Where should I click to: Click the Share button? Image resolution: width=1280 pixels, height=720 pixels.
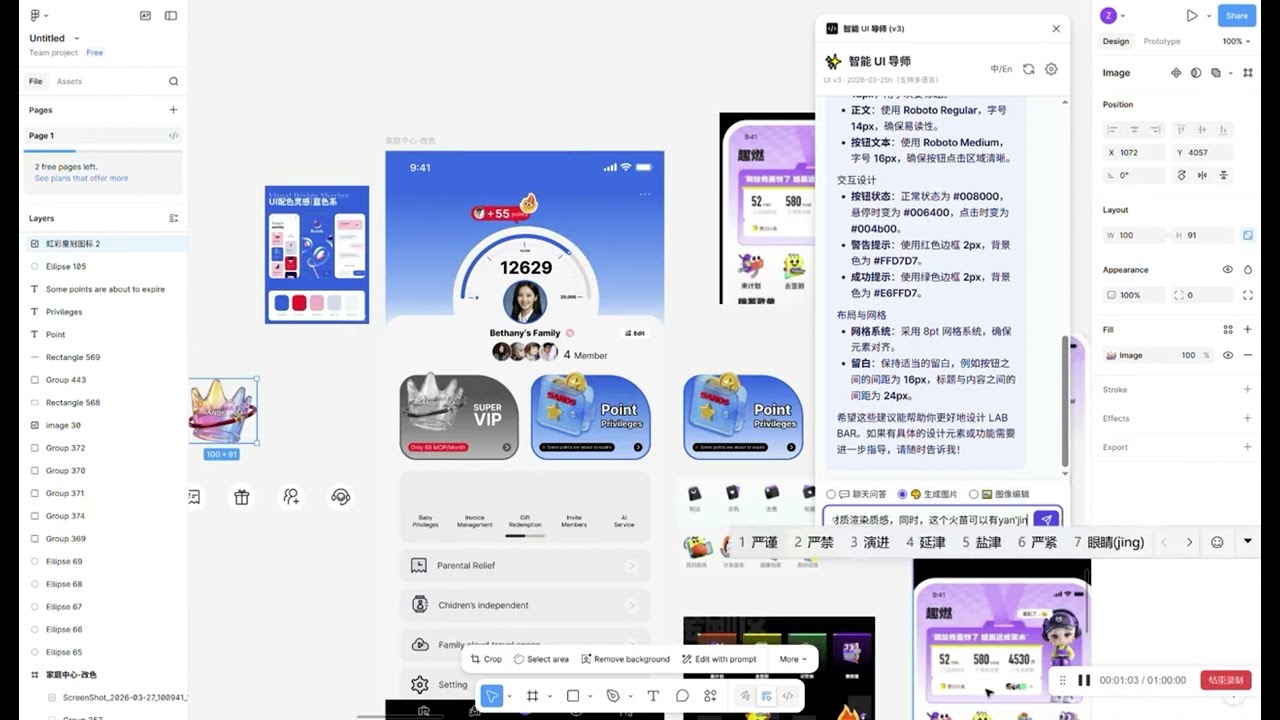tap(1237, 15)
